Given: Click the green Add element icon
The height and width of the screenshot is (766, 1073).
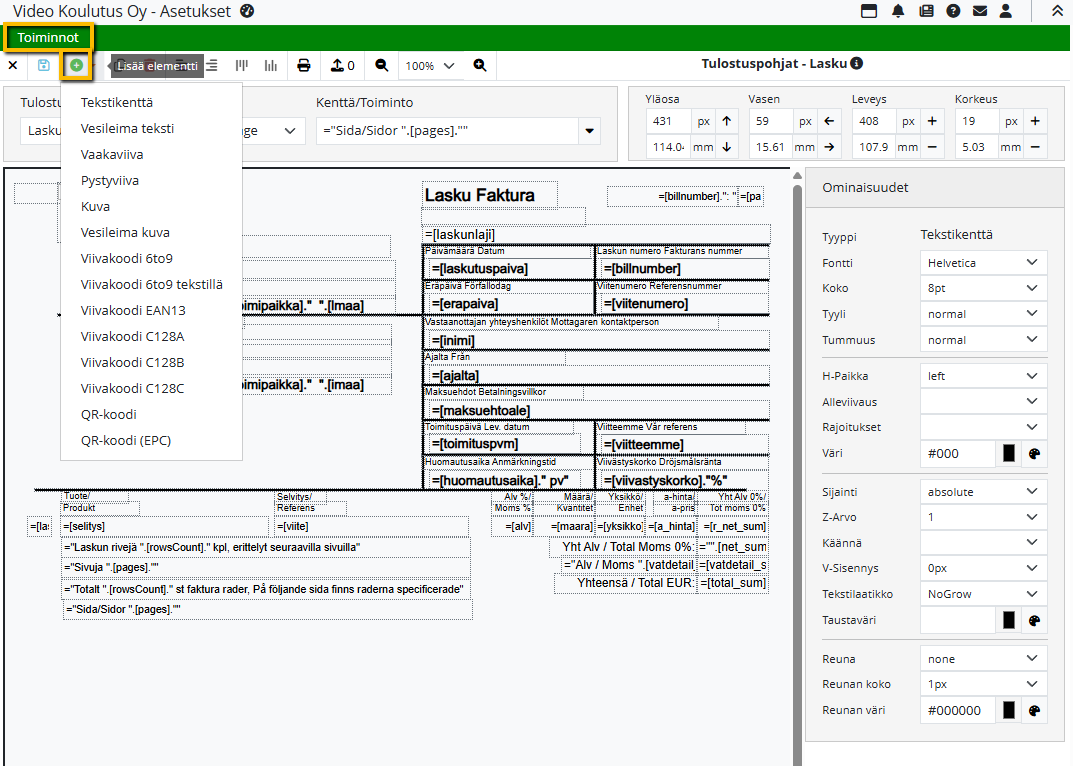Looking at the screenshot, I should point(76,65).
